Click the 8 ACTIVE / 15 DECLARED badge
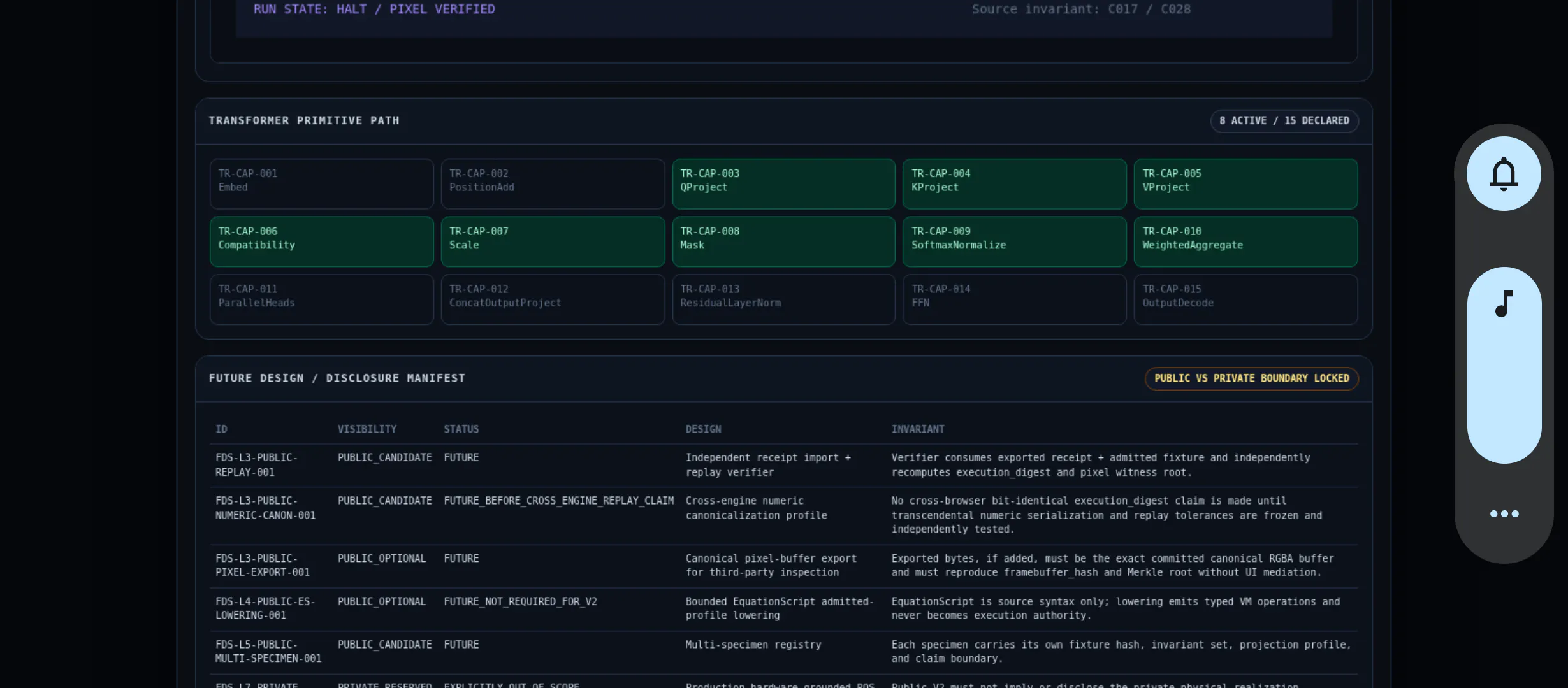1568x688 pixels. coord(1284,121)
